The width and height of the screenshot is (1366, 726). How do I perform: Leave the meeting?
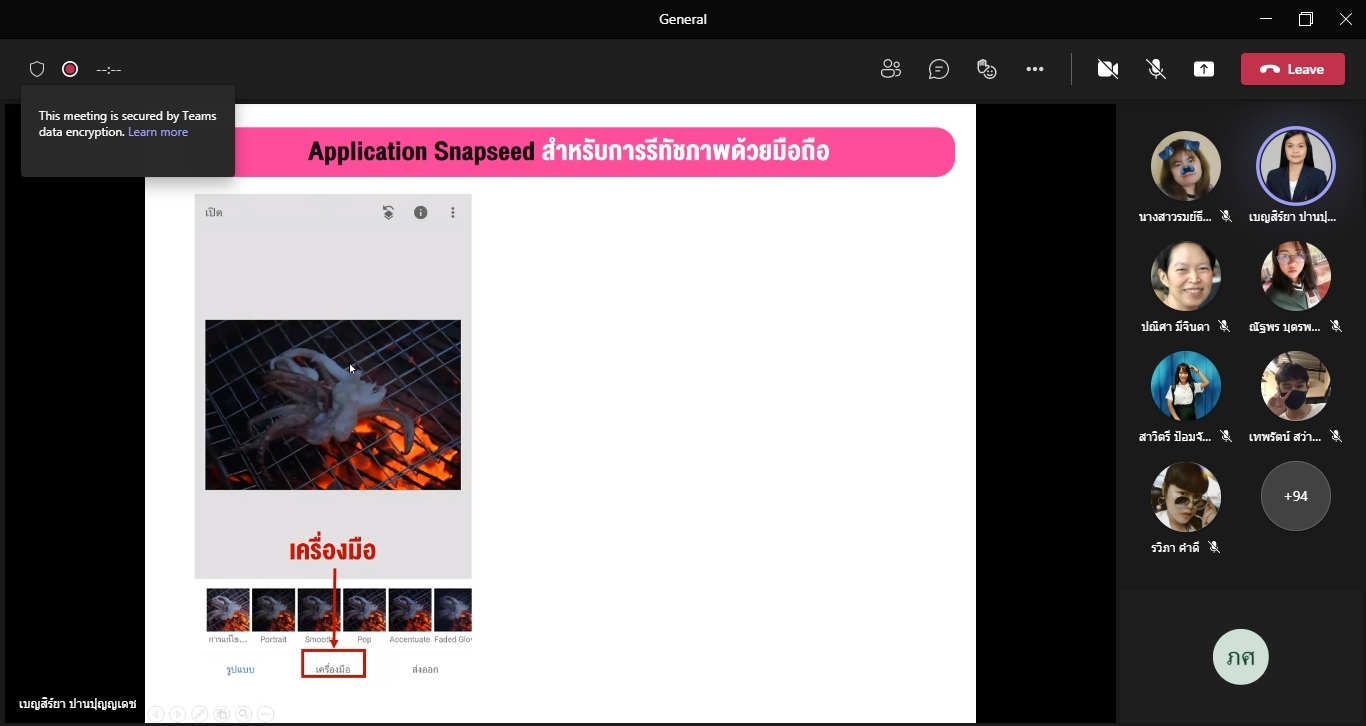pos(1293,69)
